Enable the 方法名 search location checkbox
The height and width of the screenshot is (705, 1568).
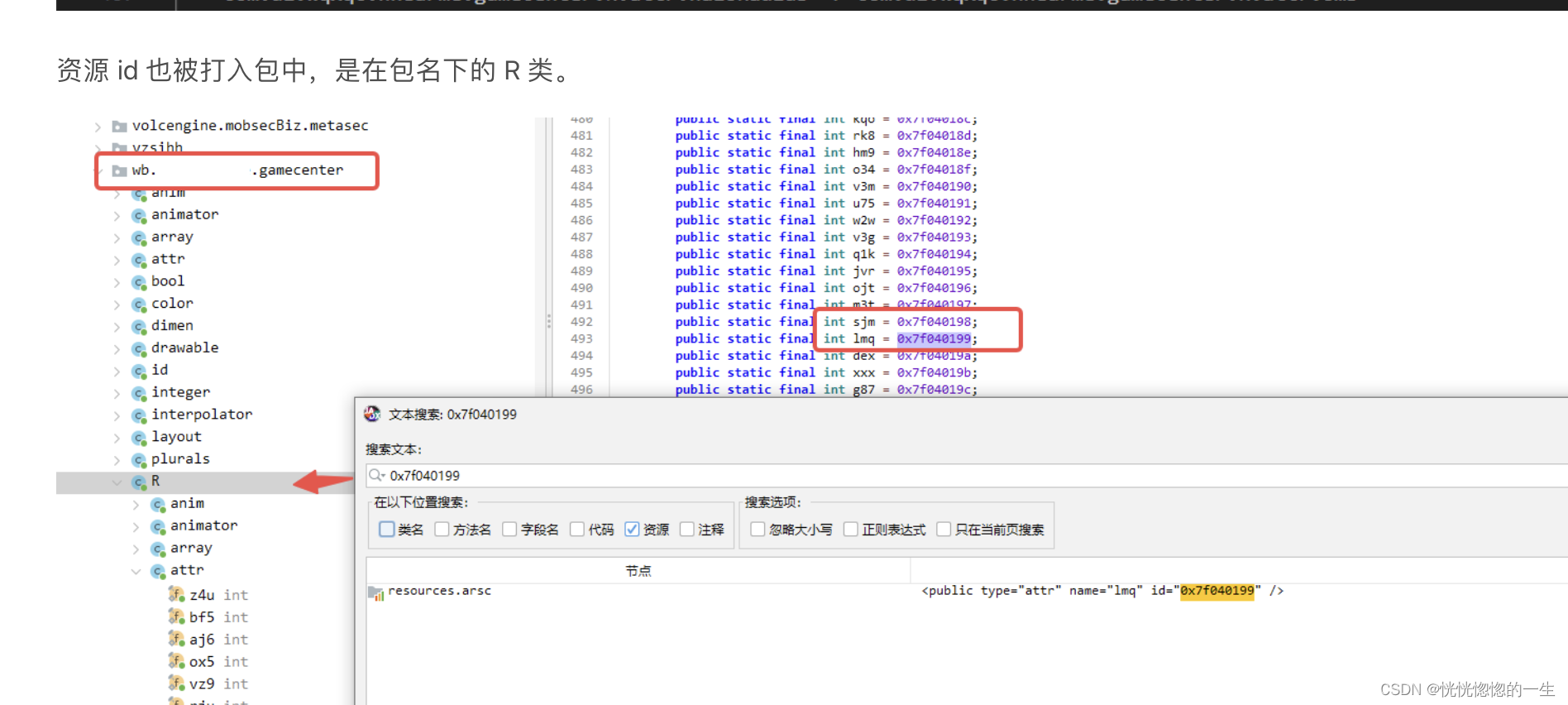[442, 529]
